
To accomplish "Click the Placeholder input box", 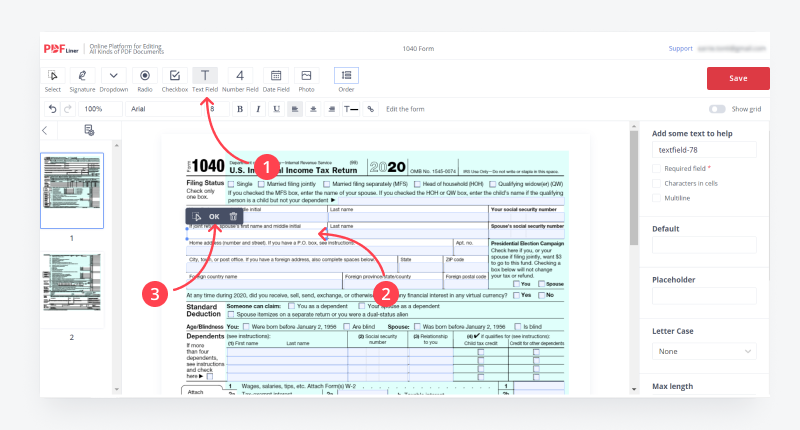I will (x=704, y=296).
